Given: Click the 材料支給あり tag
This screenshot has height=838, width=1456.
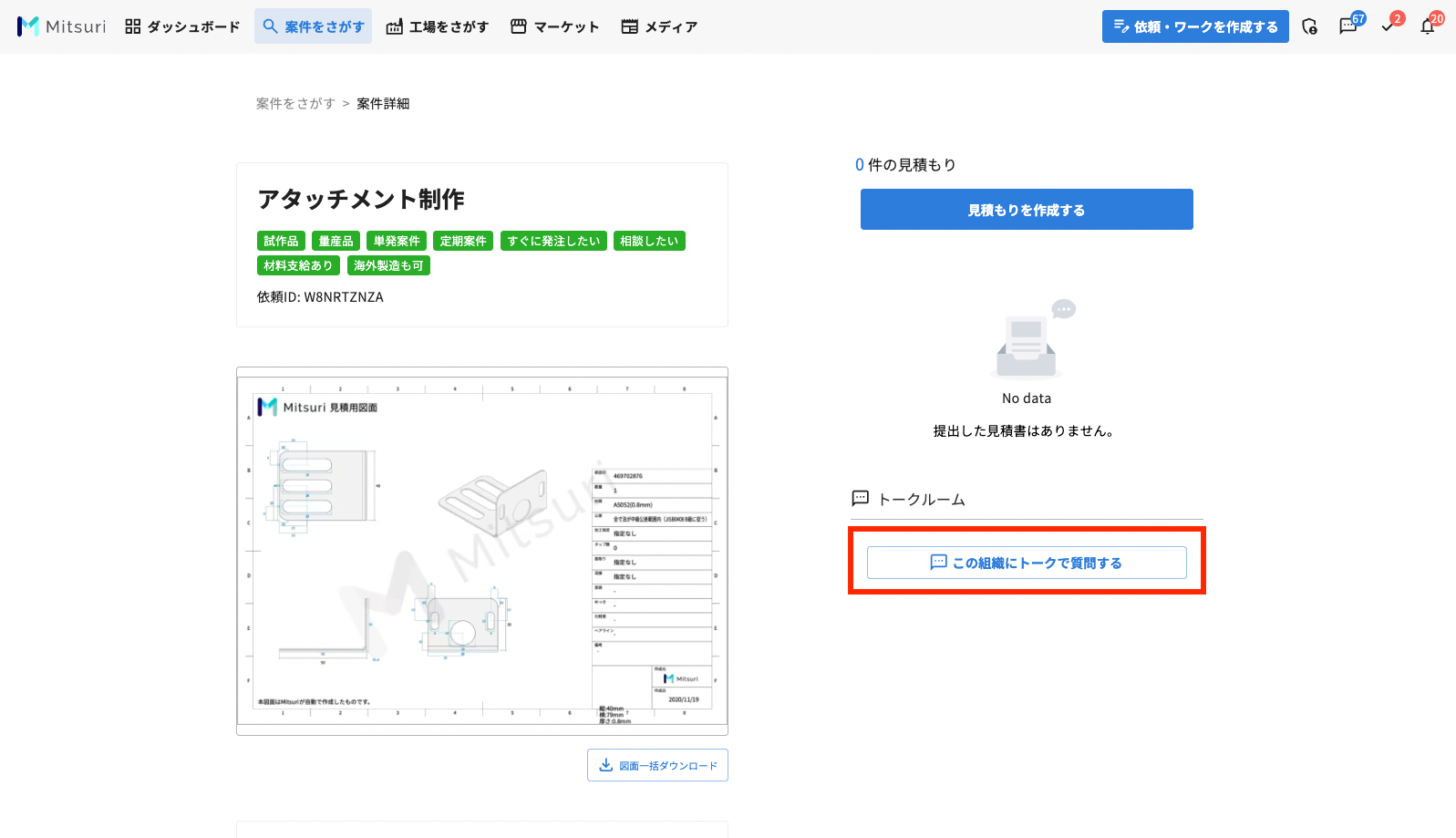Looking at the screenshot, I should point(298,265).
